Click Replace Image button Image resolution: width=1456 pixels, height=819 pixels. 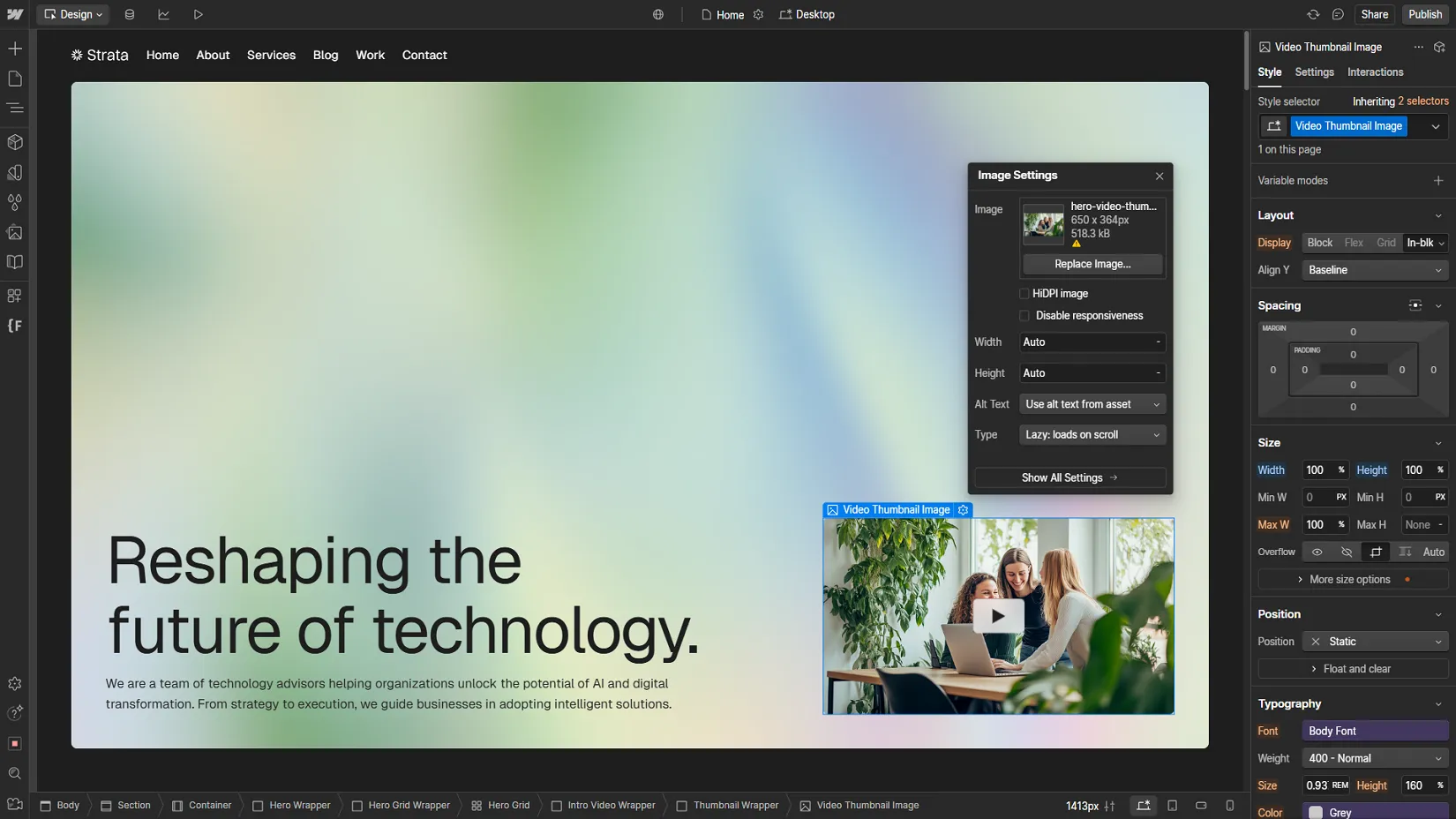click(1092, 264)
